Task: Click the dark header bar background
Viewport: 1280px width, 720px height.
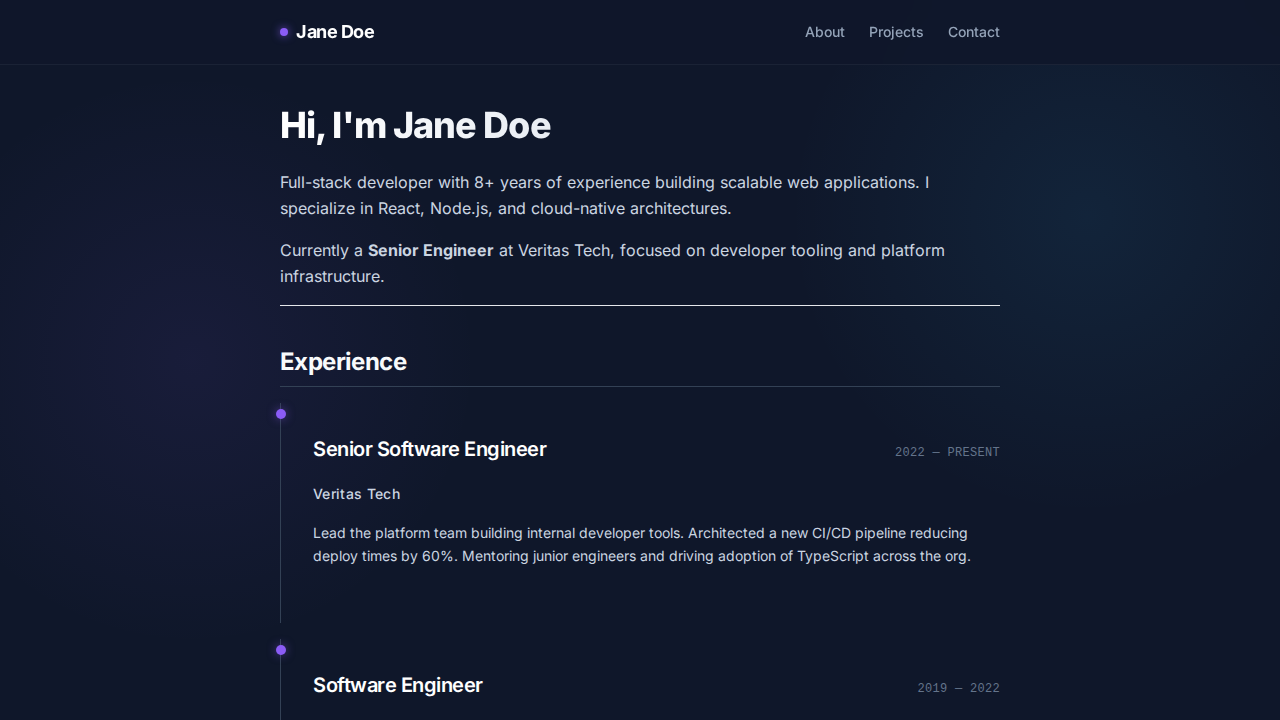Action: 600,31
